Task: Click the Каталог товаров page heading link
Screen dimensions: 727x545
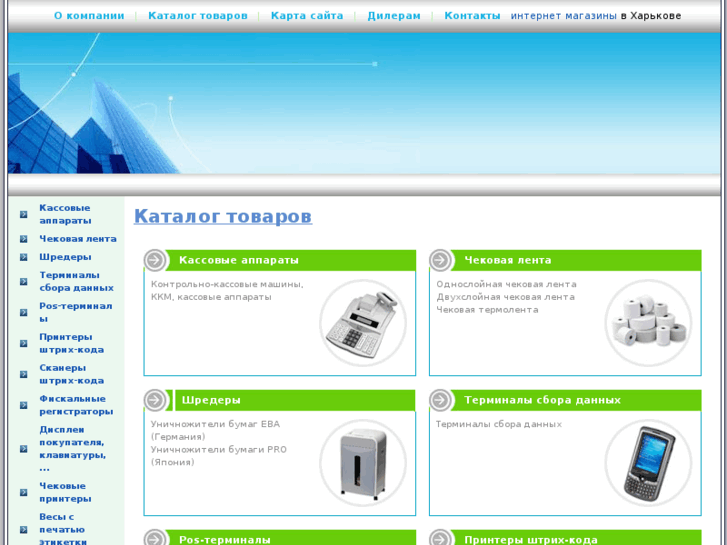Action: pyautogui.click(x=223, y=216)
